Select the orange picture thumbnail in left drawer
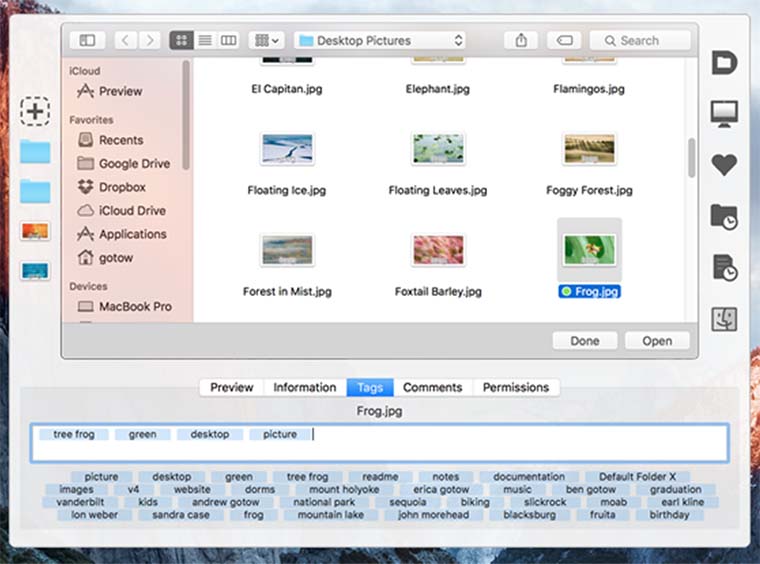Screen dimensions: 760x564 click(x=35, y=231)
